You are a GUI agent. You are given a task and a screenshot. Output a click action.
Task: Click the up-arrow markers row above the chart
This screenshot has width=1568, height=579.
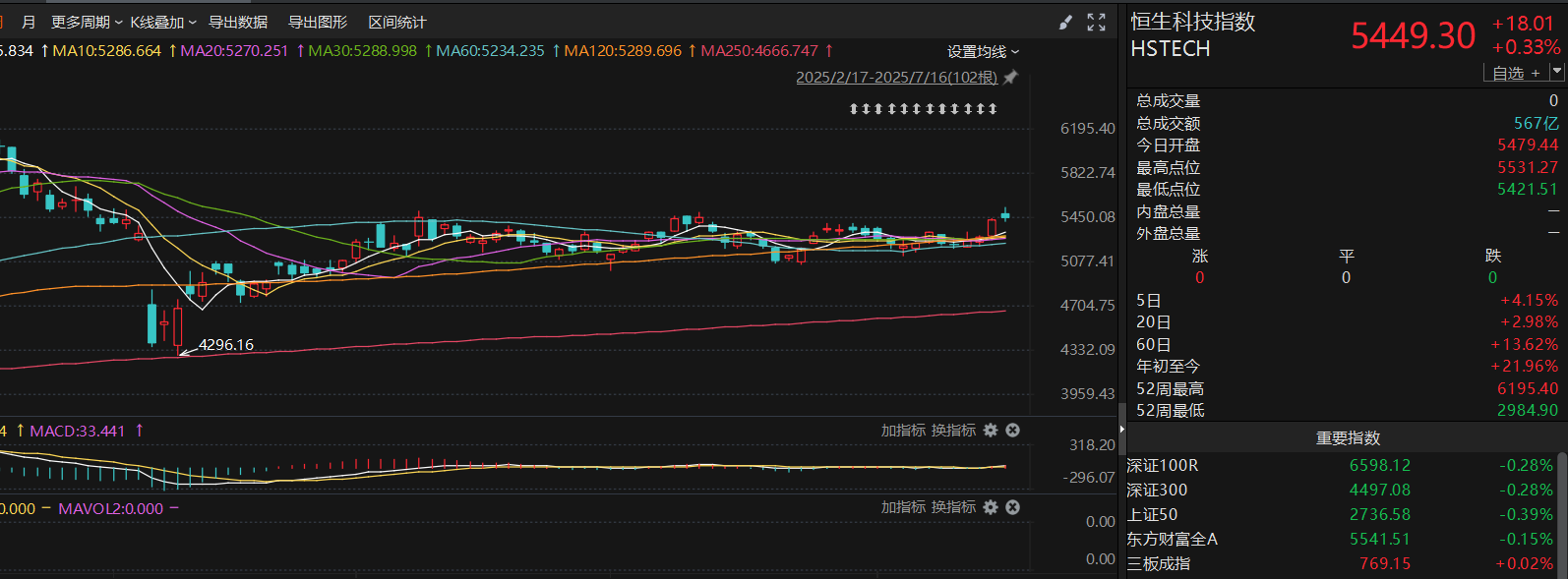coord(924,108)
